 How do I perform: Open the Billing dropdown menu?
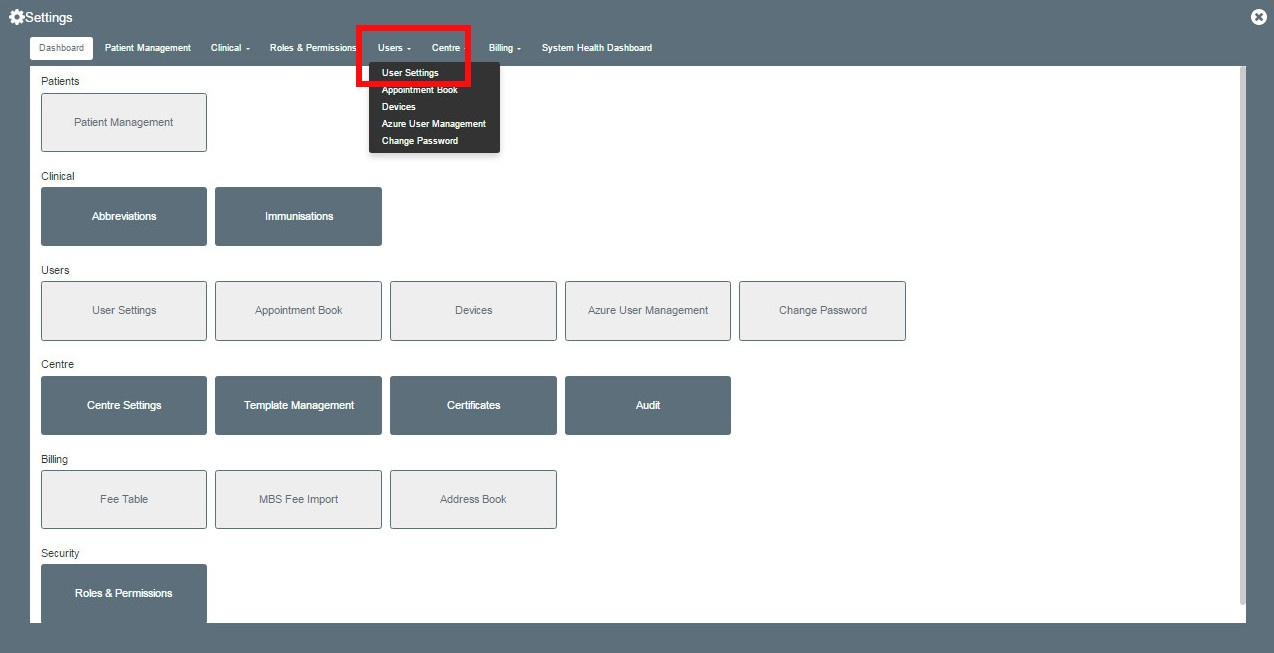coord(504,47)
